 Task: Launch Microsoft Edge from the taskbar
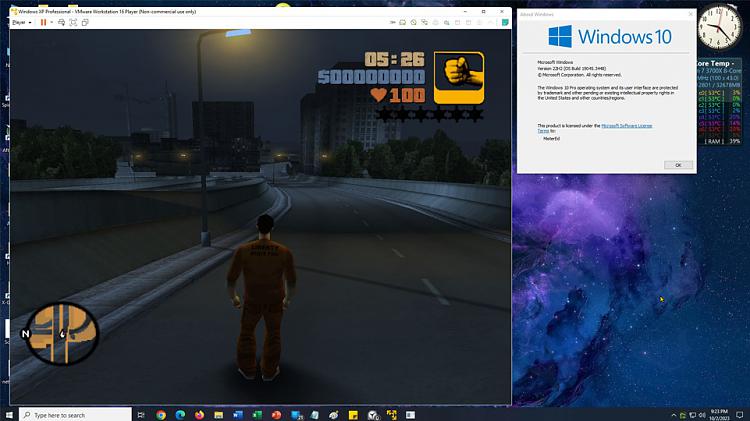point(180,415)
